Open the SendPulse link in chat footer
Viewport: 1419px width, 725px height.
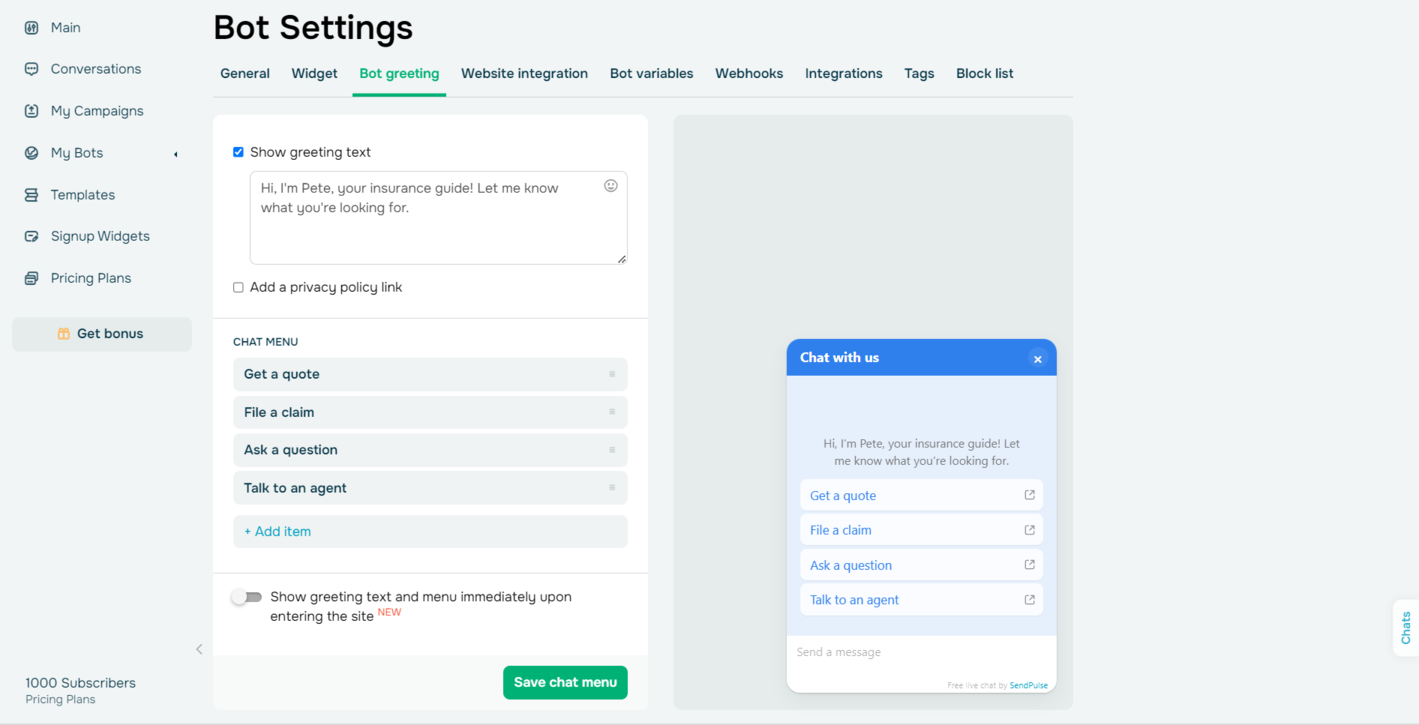[1028, 685]
